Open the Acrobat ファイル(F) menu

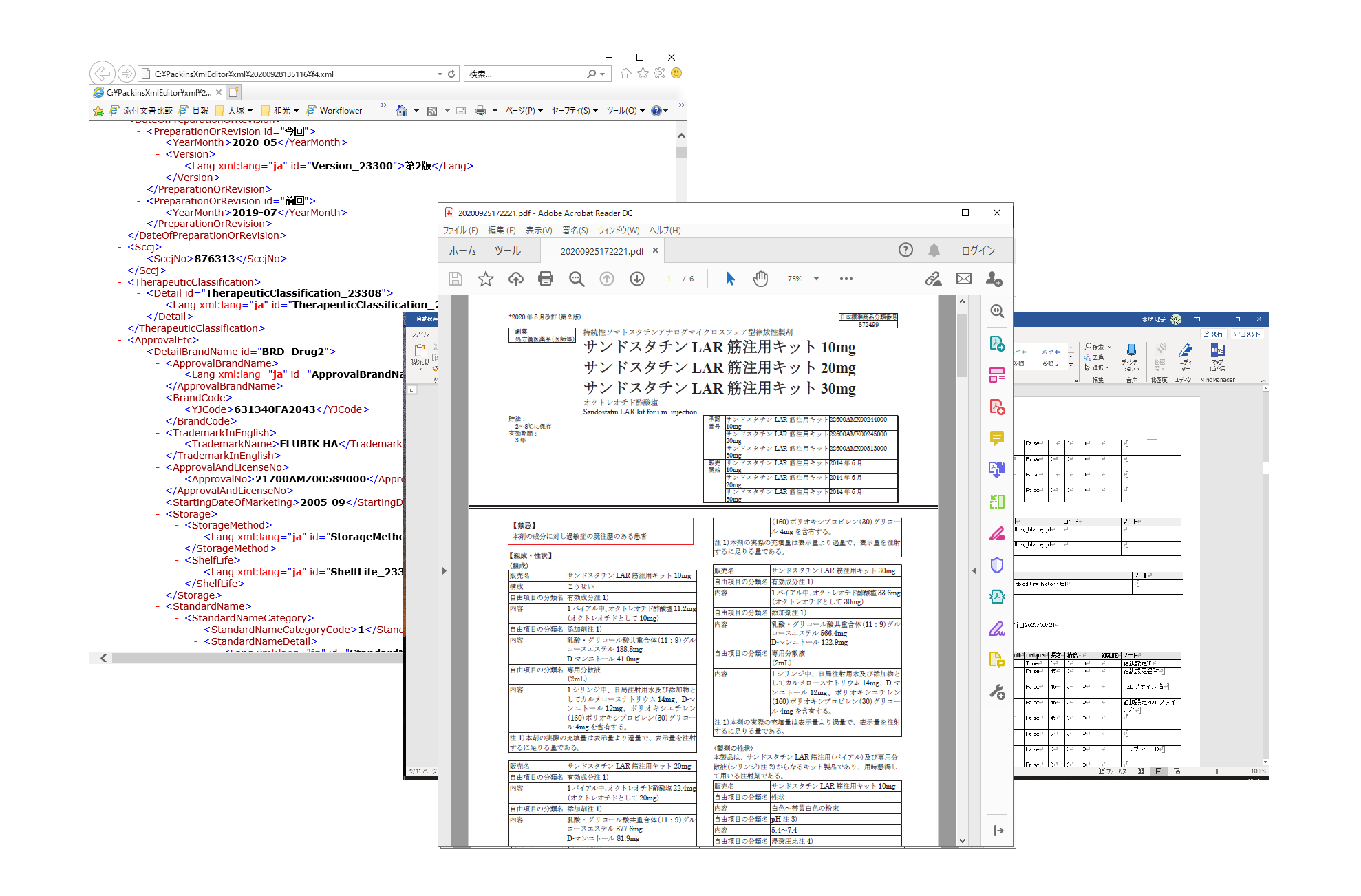click(460, 231)
